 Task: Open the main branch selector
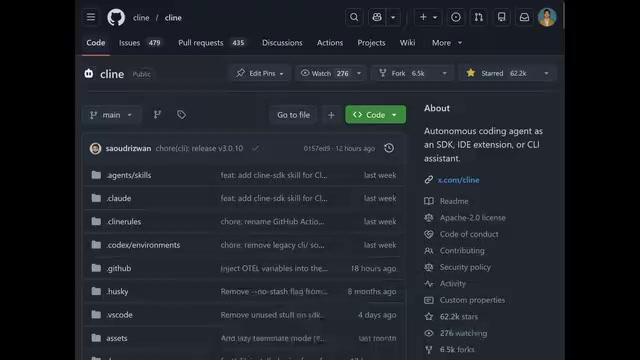[x=111, y=115]
